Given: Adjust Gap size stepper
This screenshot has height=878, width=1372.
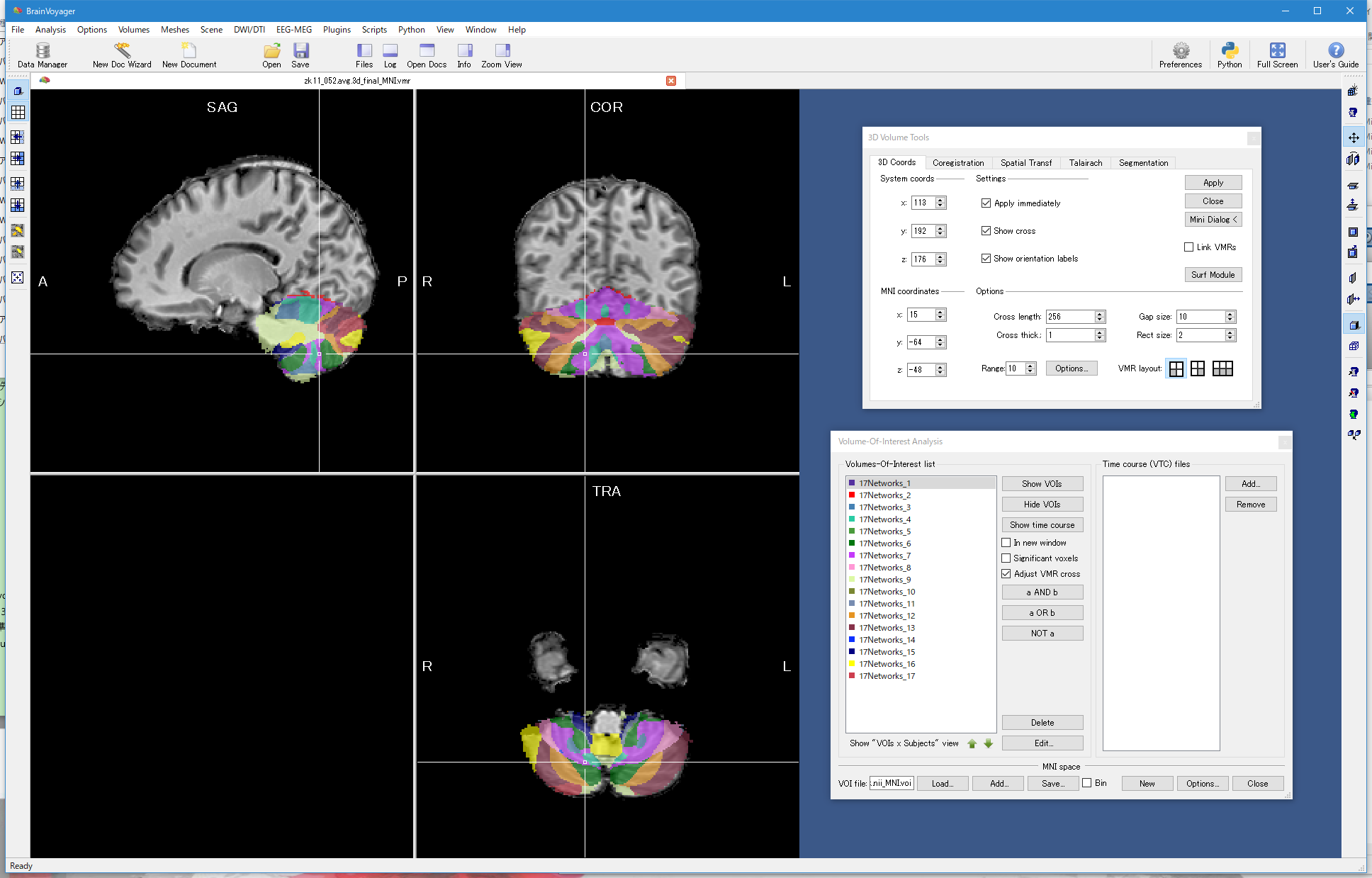Looking at the screenshot, I should pos(1230,317).
